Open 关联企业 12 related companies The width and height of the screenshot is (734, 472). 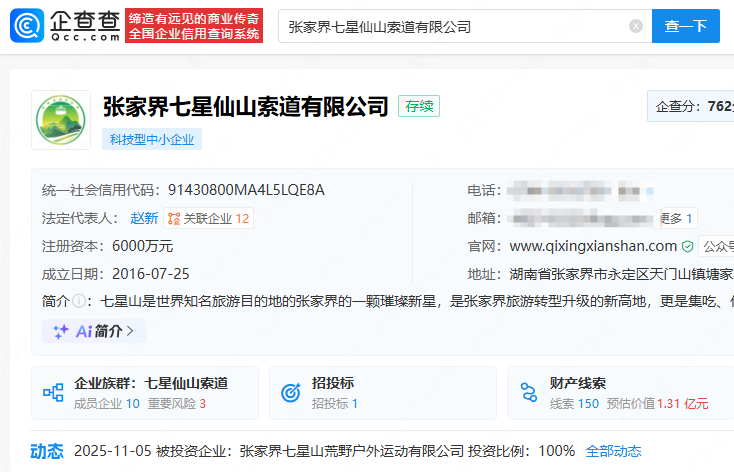(x=208, y=218)
